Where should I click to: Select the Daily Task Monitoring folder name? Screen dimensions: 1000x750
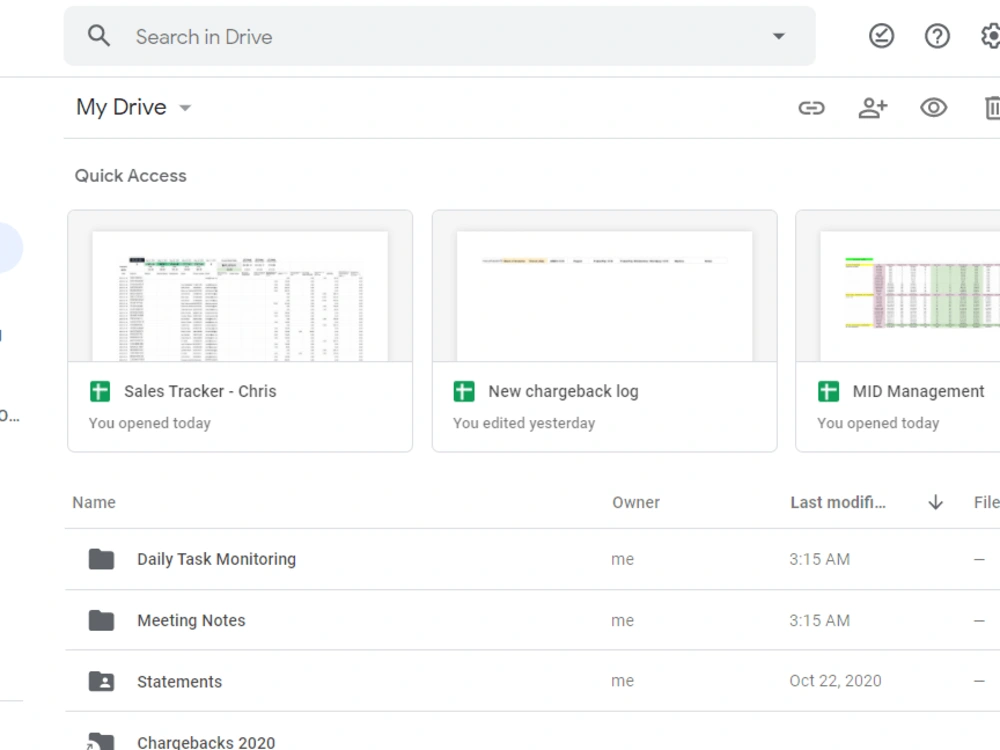click(x=216, y=559)
